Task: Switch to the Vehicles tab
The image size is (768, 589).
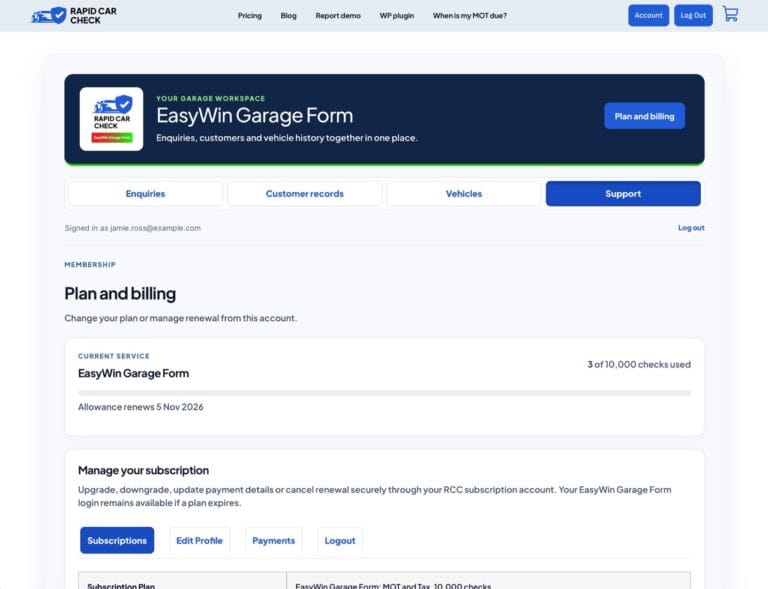Action: point(464,193)
